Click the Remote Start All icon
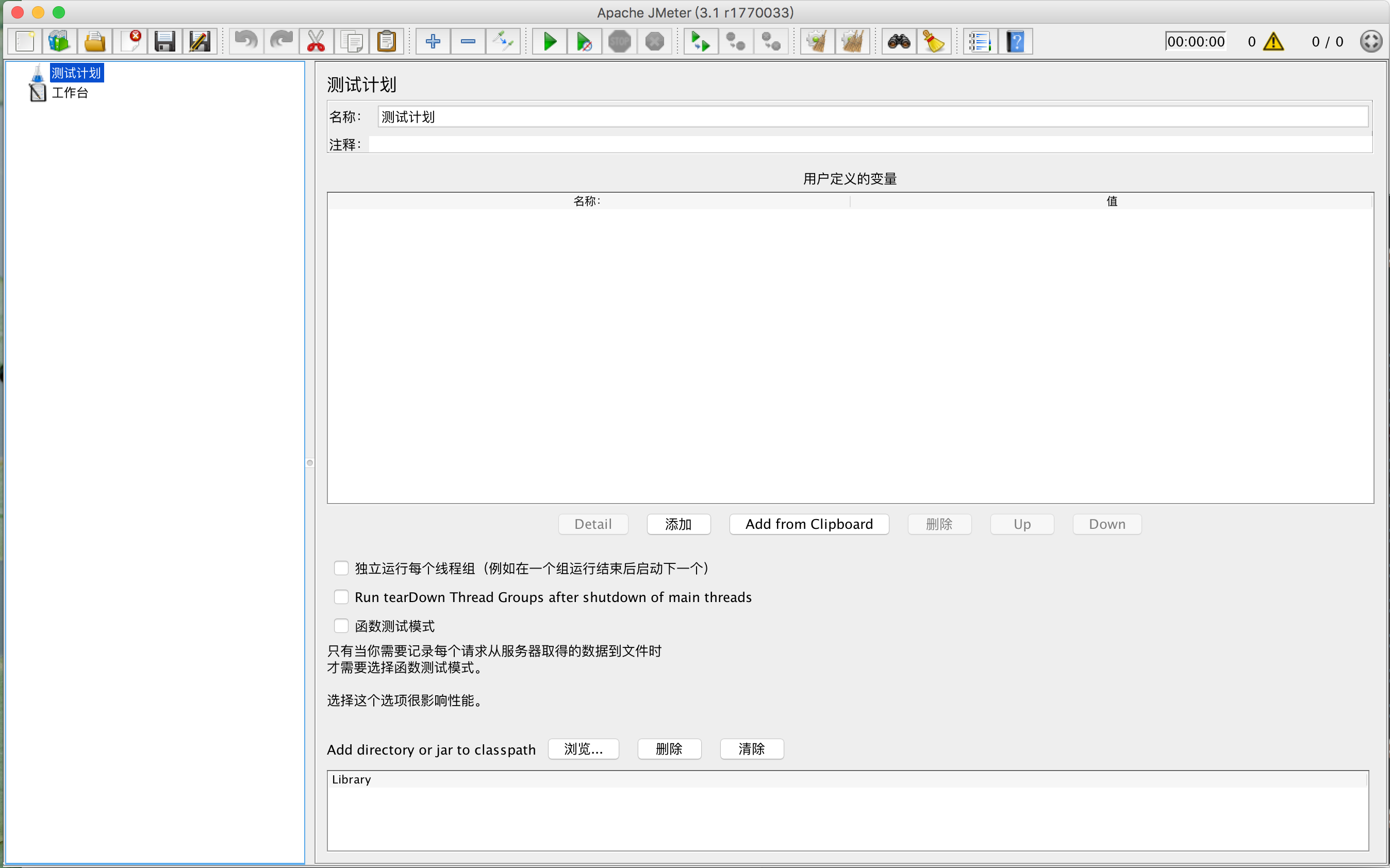The image size is (1390, 868). (701, 42)
